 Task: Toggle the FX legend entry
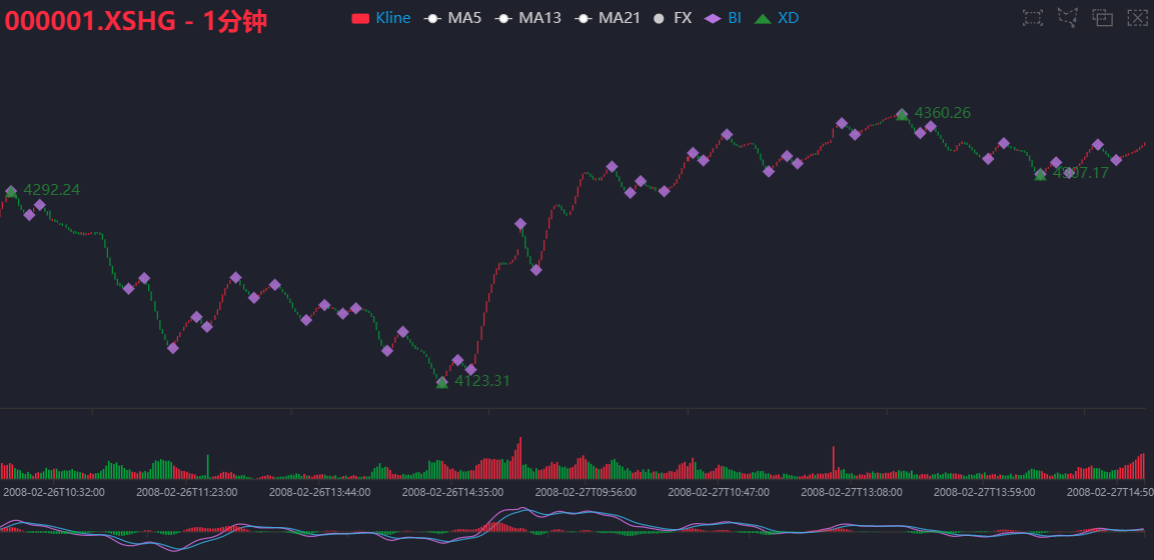(673, 18)
